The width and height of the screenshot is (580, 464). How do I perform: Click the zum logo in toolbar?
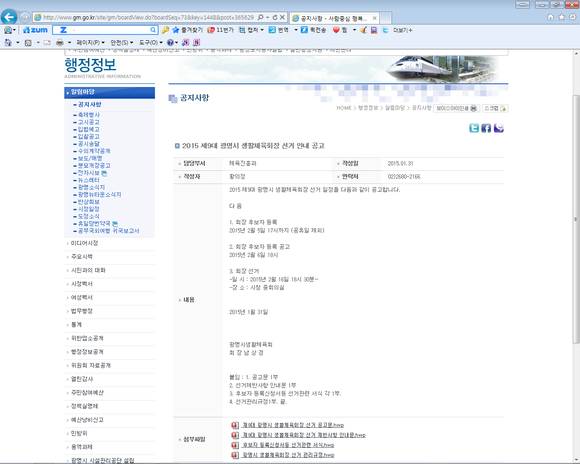(x=36, y=30)
